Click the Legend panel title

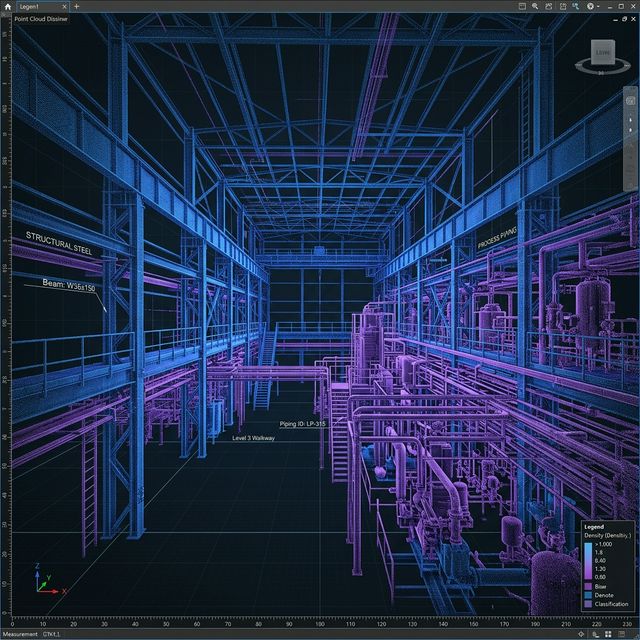click(x=594, y=527)
